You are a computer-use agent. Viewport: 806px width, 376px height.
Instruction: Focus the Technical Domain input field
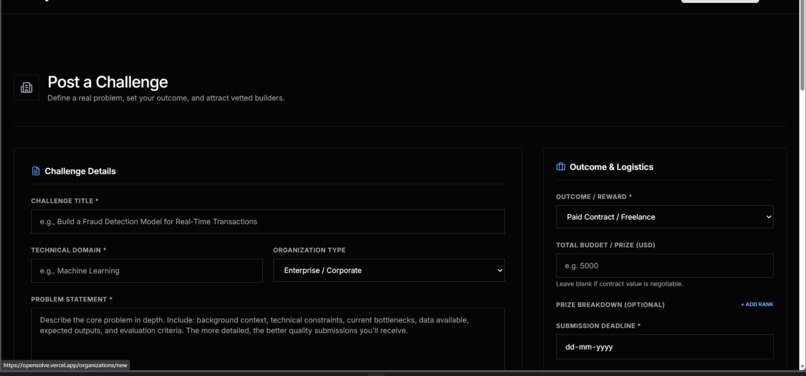tap(147, 271)
